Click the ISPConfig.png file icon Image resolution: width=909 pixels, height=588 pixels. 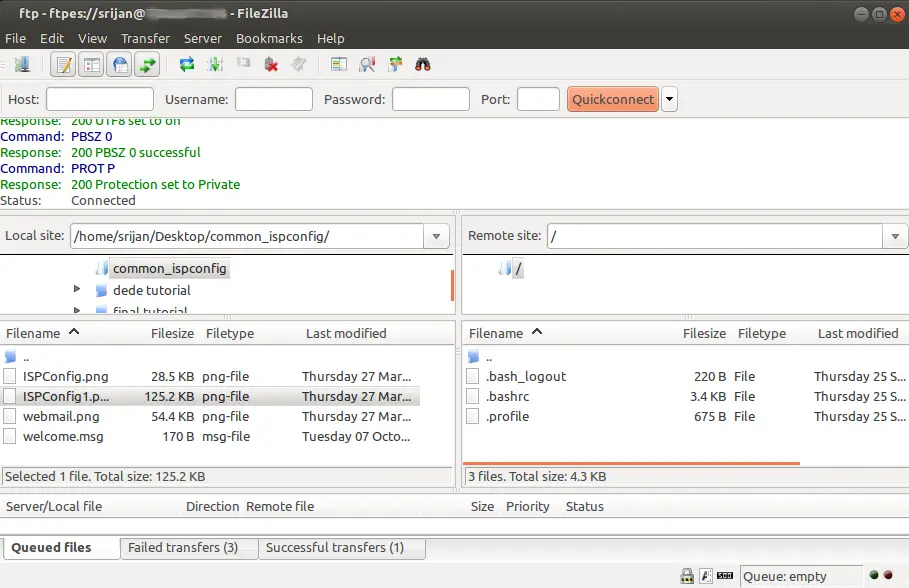10,376
